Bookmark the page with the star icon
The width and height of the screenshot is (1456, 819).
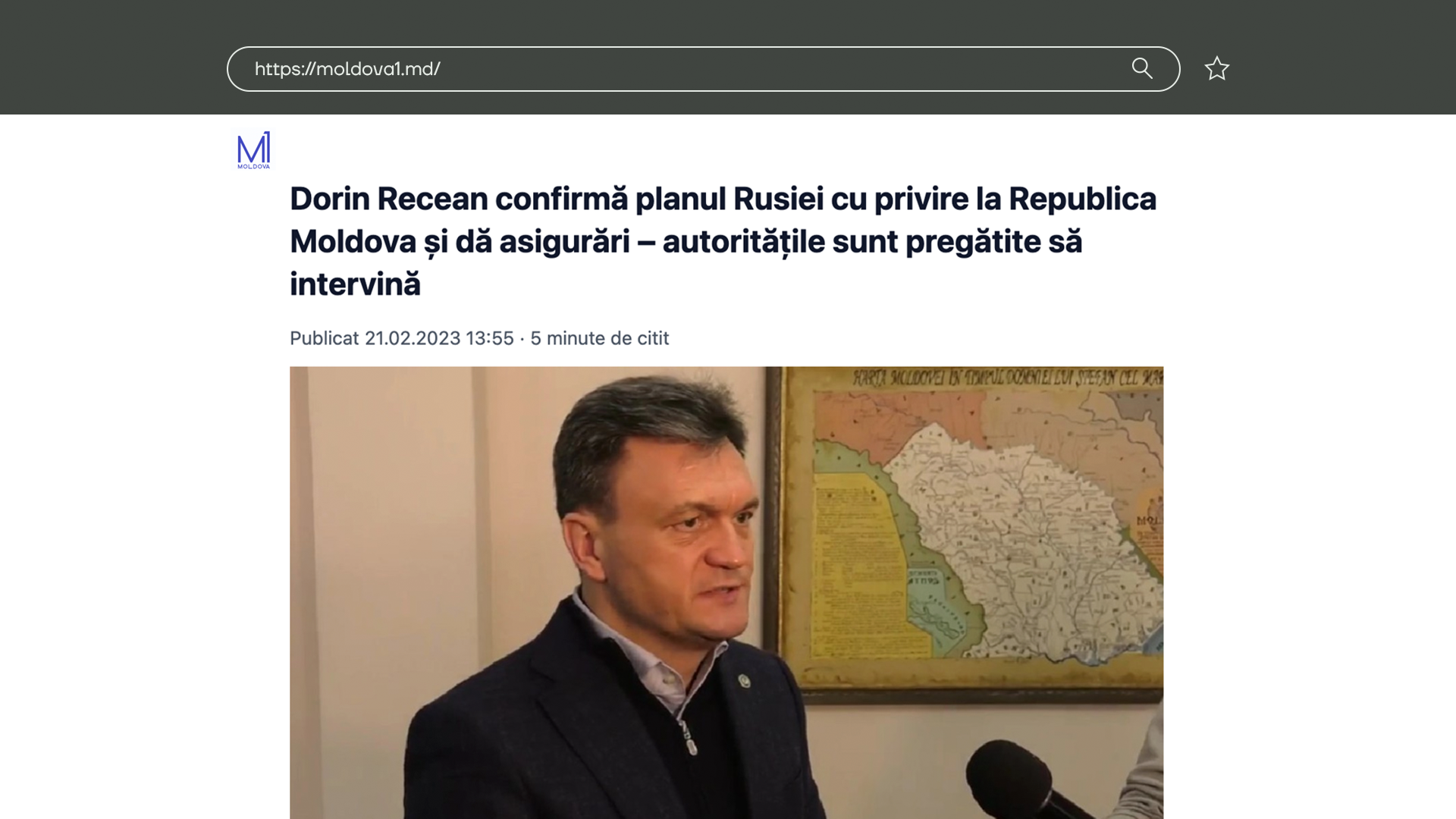(1216, 69)
